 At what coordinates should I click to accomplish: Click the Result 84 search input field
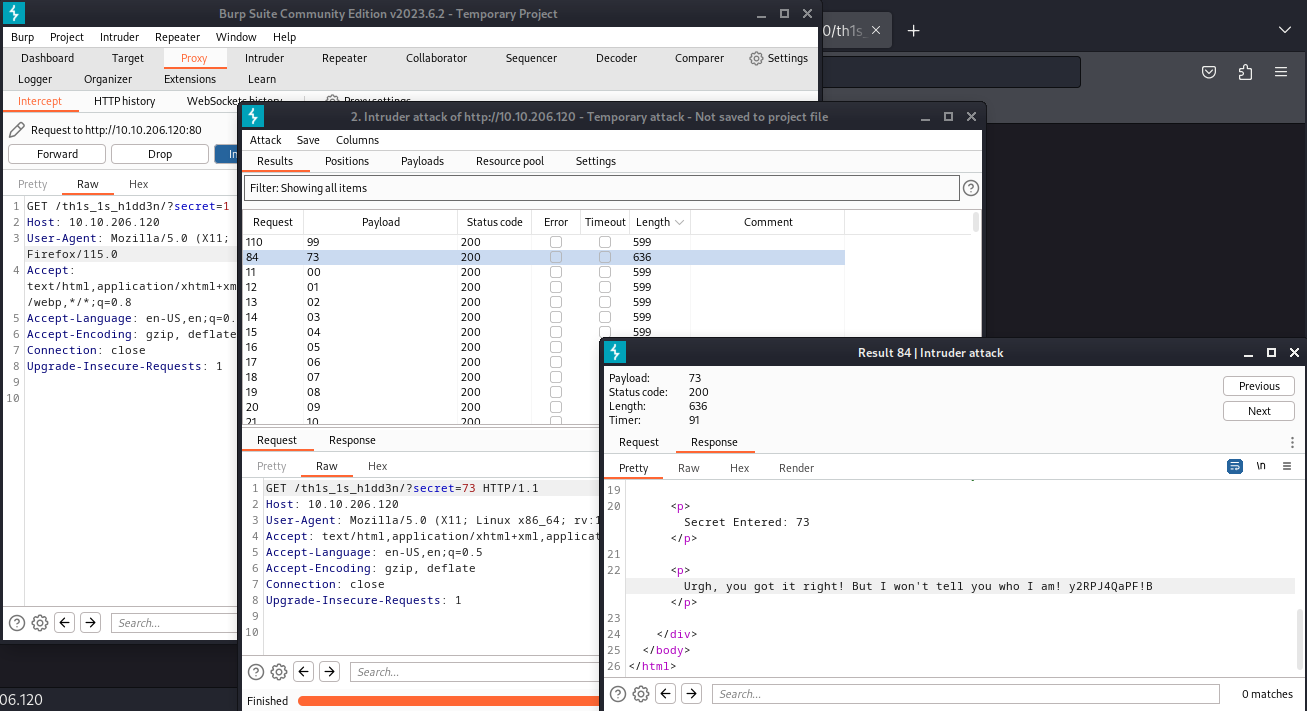click(965, 694)
